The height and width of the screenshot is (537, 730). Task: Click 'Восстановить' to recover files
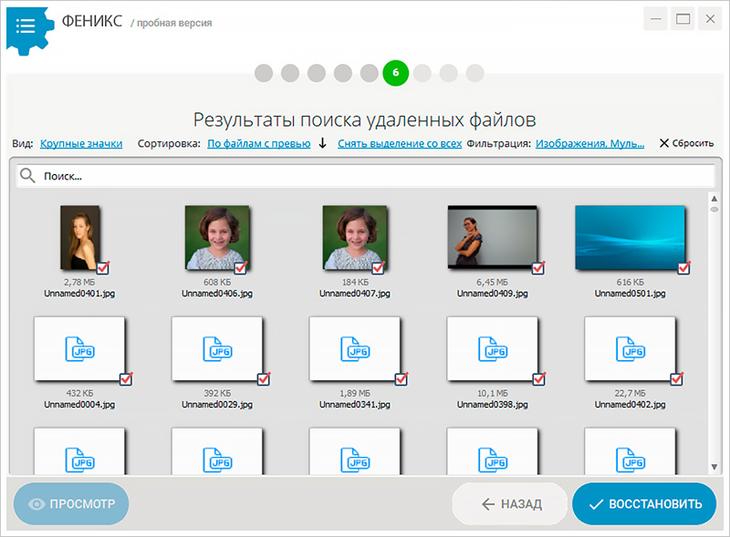point(644,504)
